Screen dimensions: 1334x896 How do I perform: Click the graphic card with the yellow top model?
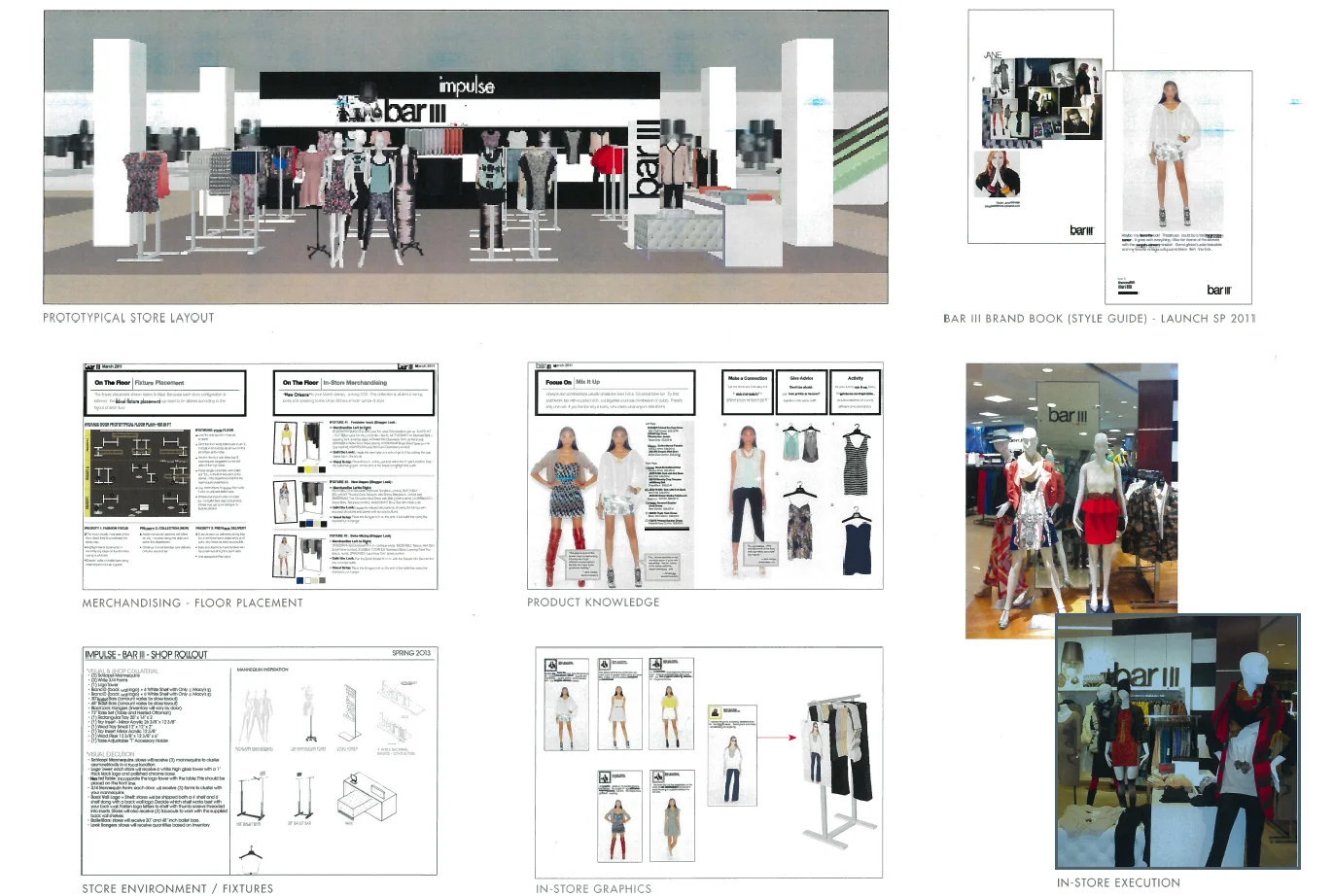tap(671, 704)
